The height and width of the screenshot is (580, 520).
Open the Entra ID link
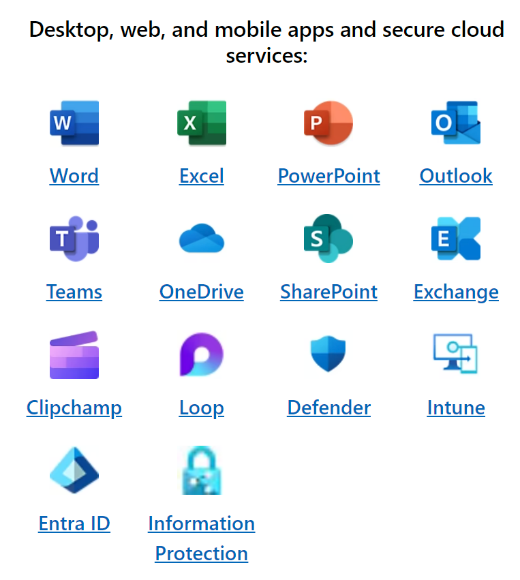[x=74, y=524]
